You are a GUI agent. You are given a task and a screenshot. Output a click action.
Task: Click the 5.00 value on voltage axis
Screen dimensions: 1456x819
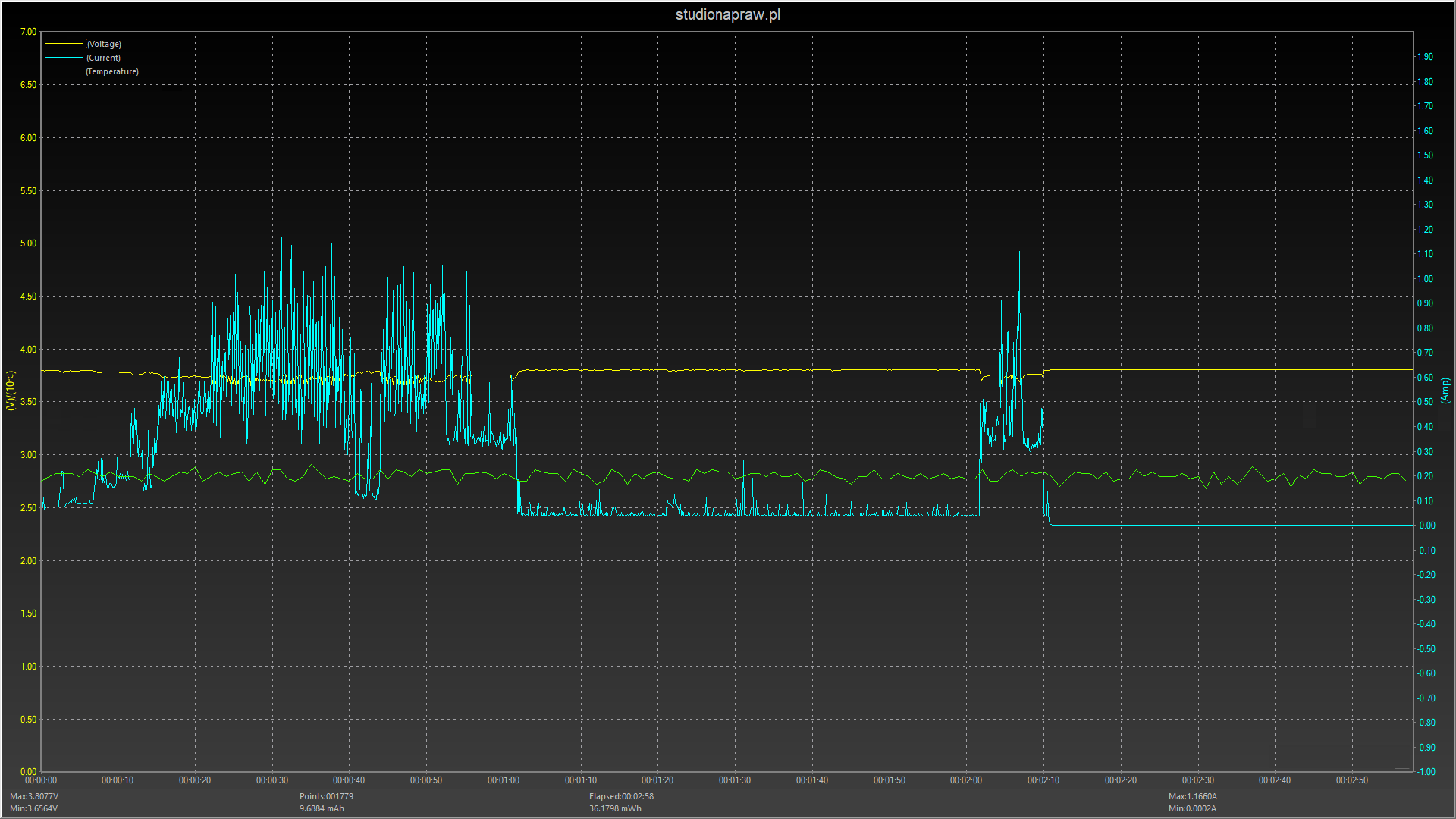pos(28,243)
